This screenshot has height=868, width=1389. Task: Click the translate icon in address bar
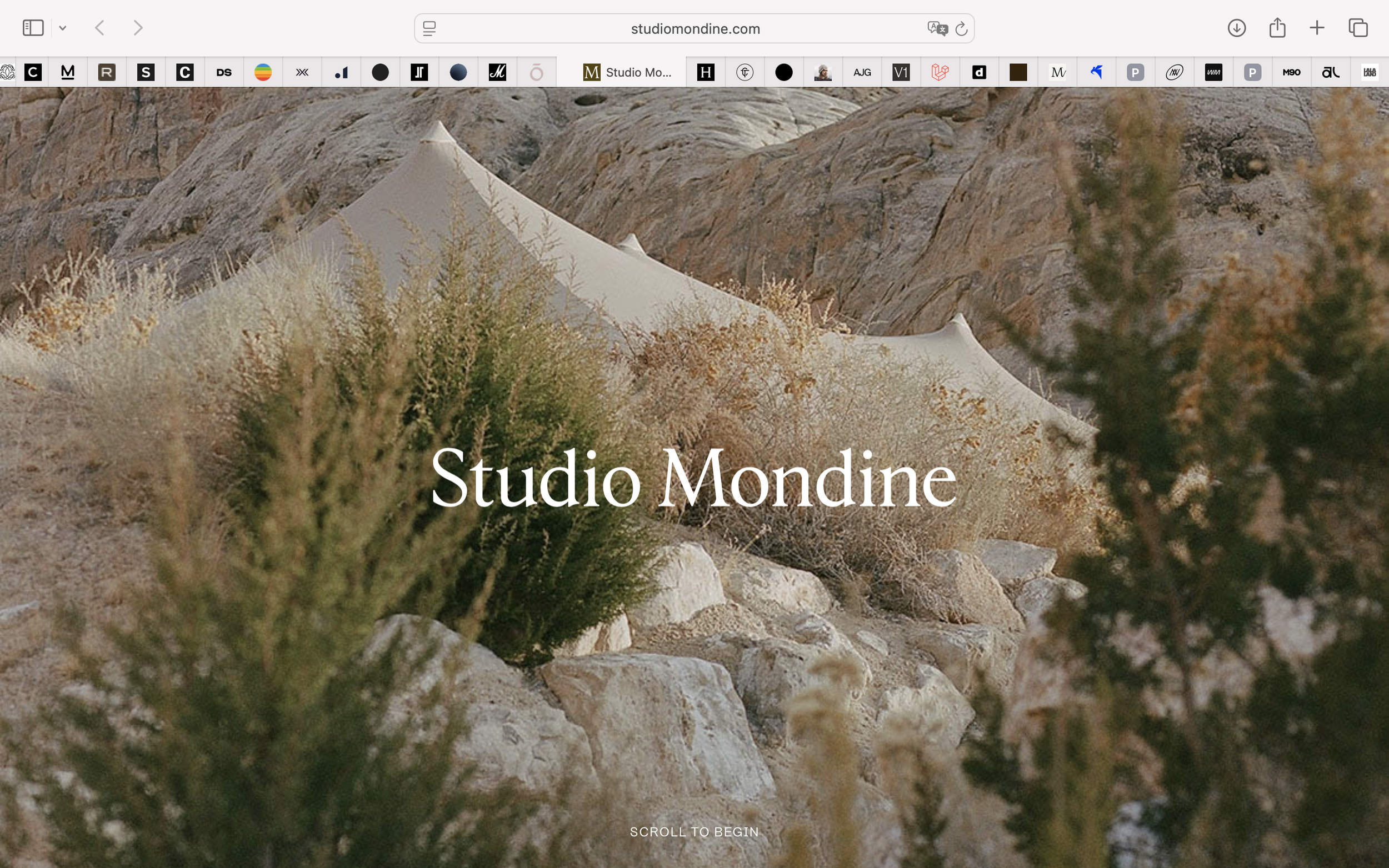pyautogui.click(x=937, y=28)
